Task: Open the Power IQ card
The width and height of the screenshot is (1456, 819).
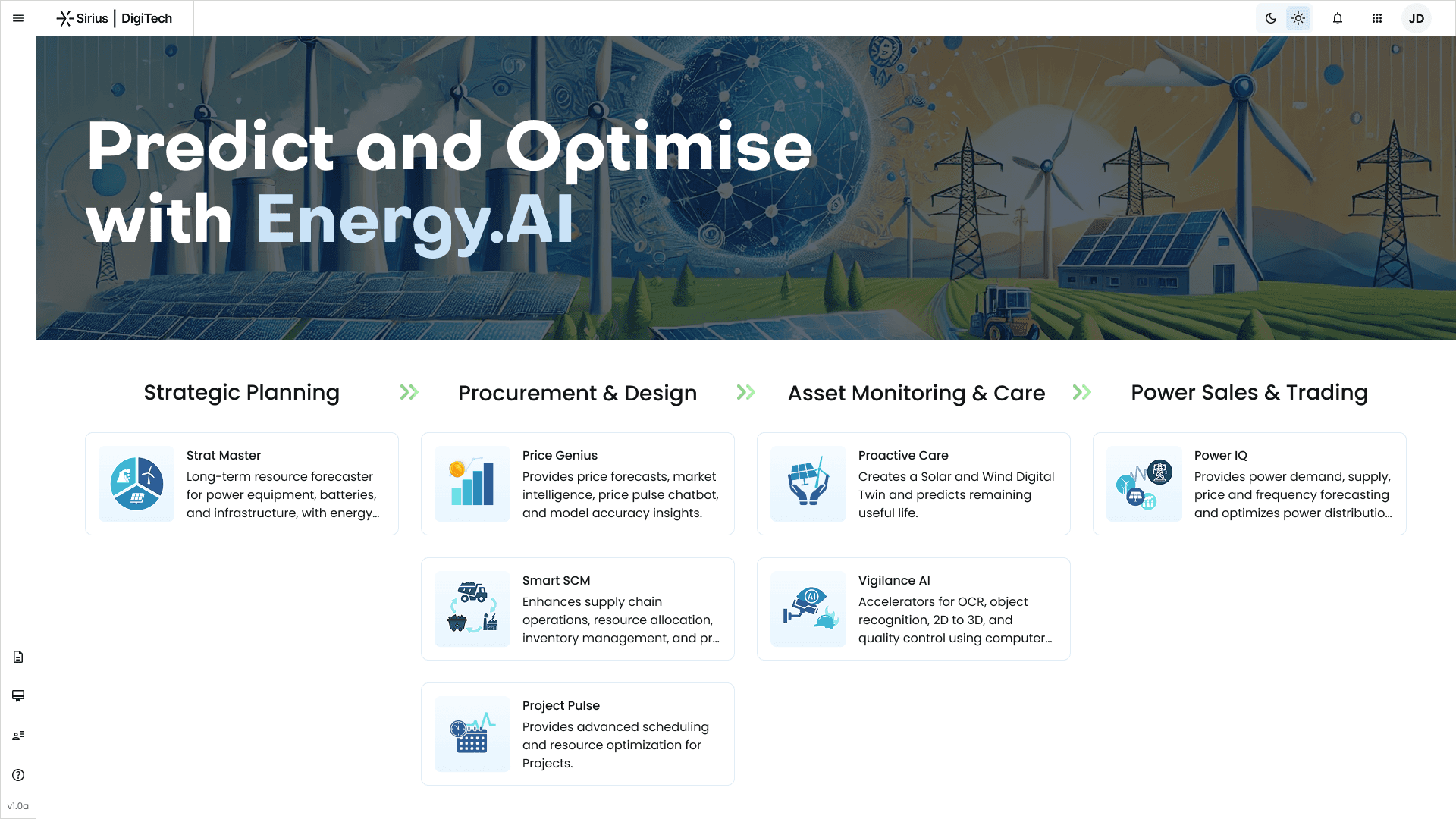Action: pyautogui.click(x=1249, y=484)
